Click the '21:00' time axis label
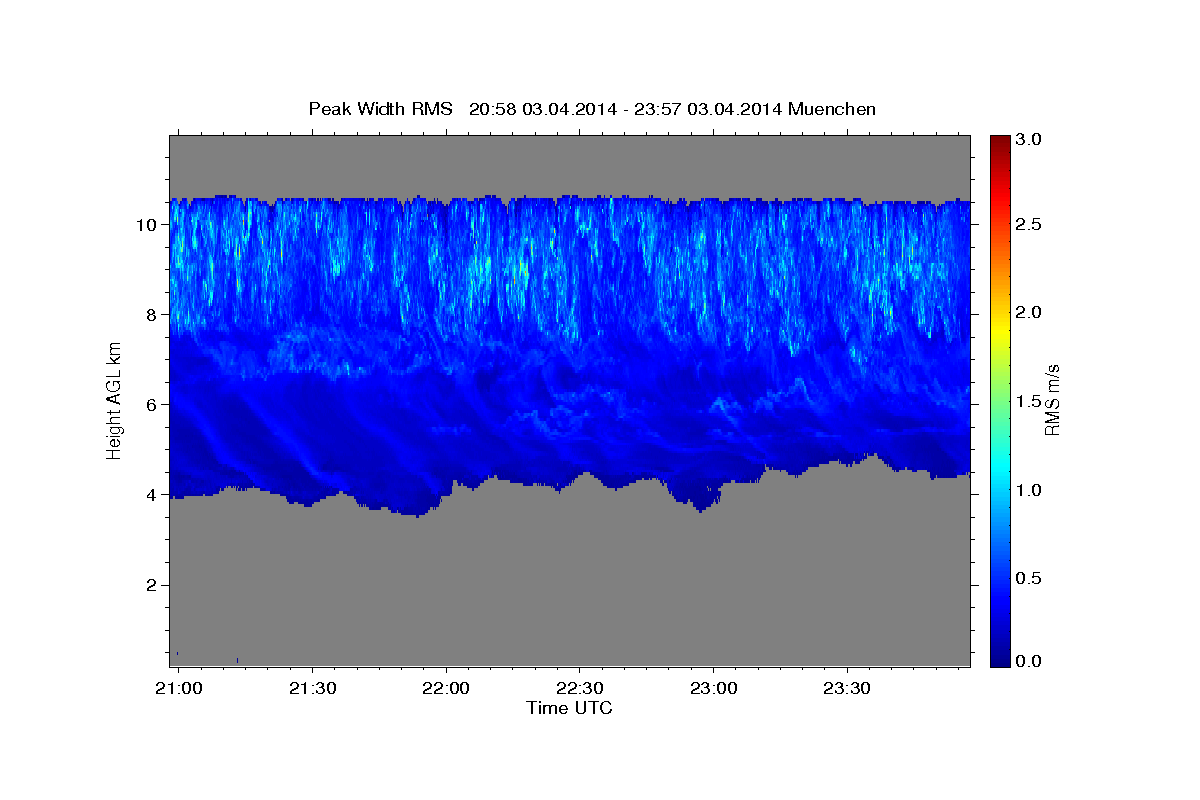This screenshot has width=1200, height=800. (x=180, y=689)
